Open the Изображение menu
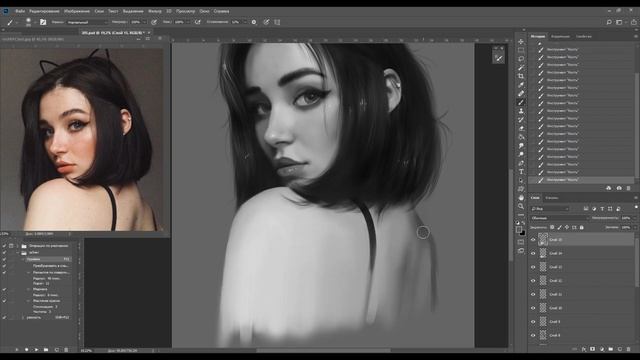Image resolution: width=640 pixels, height=360 pixels. click(x=77, y=11)
